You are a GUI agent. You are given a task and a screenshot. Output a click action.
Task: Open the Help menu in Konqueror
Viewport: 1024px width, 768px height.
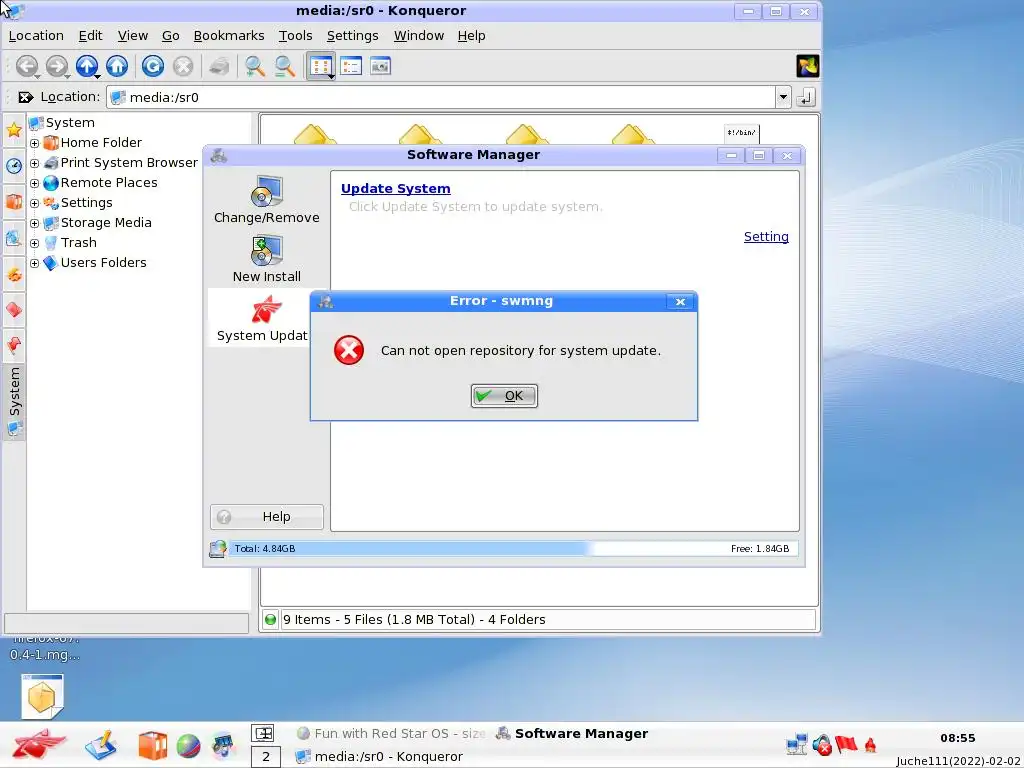coord(471,36)
